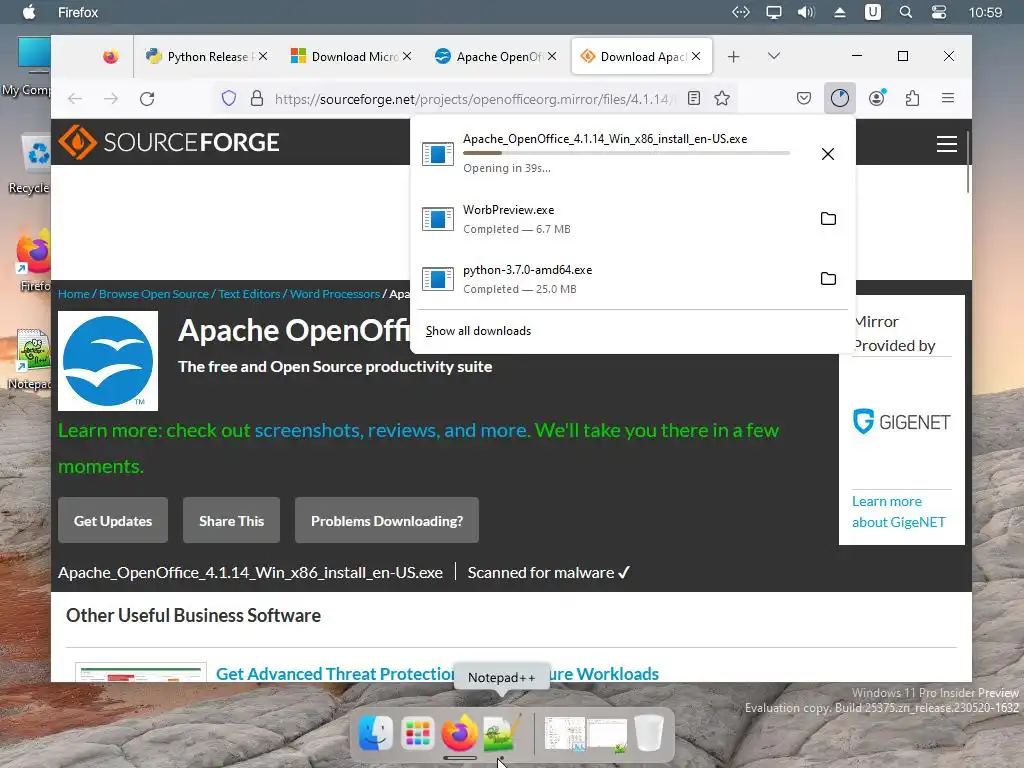
Task: Open the extensions puzzle icon
Action: click(912, 99)
